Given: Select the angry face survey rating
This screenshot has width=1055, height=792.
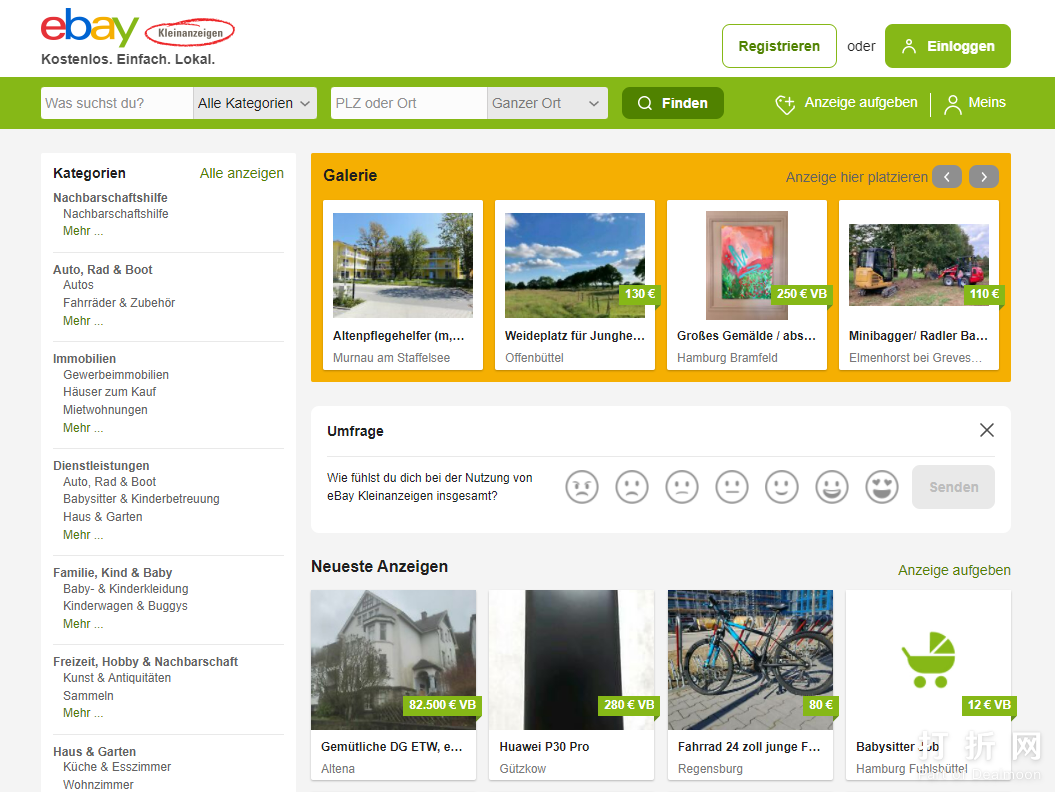Looking at the screenshot, I should tap(582, 487).
